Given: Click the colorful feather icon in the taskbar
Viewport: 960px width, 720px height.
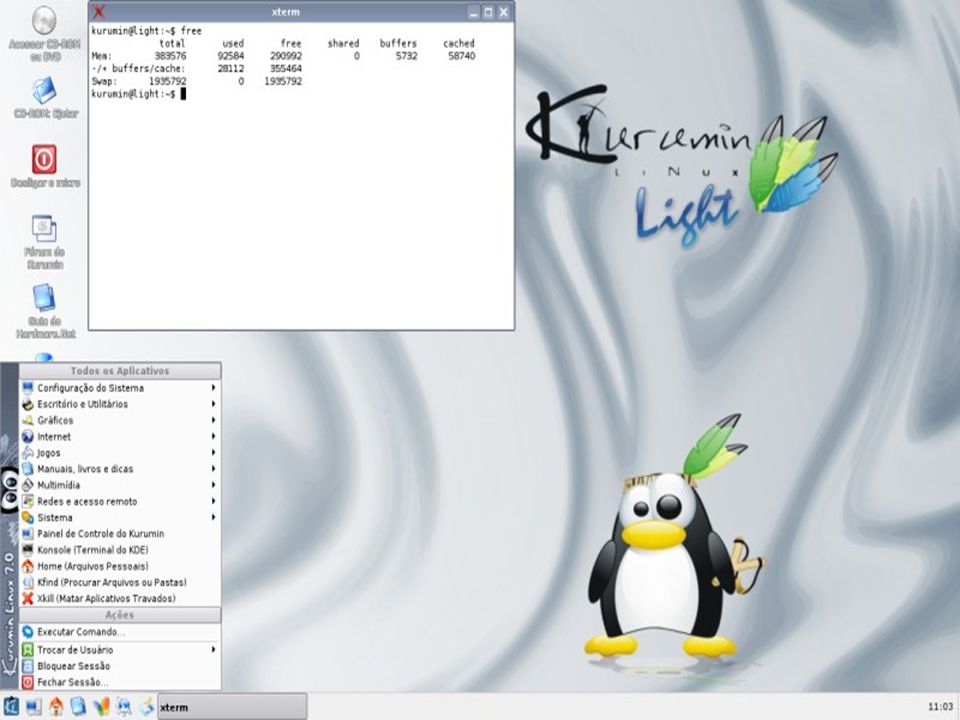Looking at the screenshot, I should pos(101,707).
